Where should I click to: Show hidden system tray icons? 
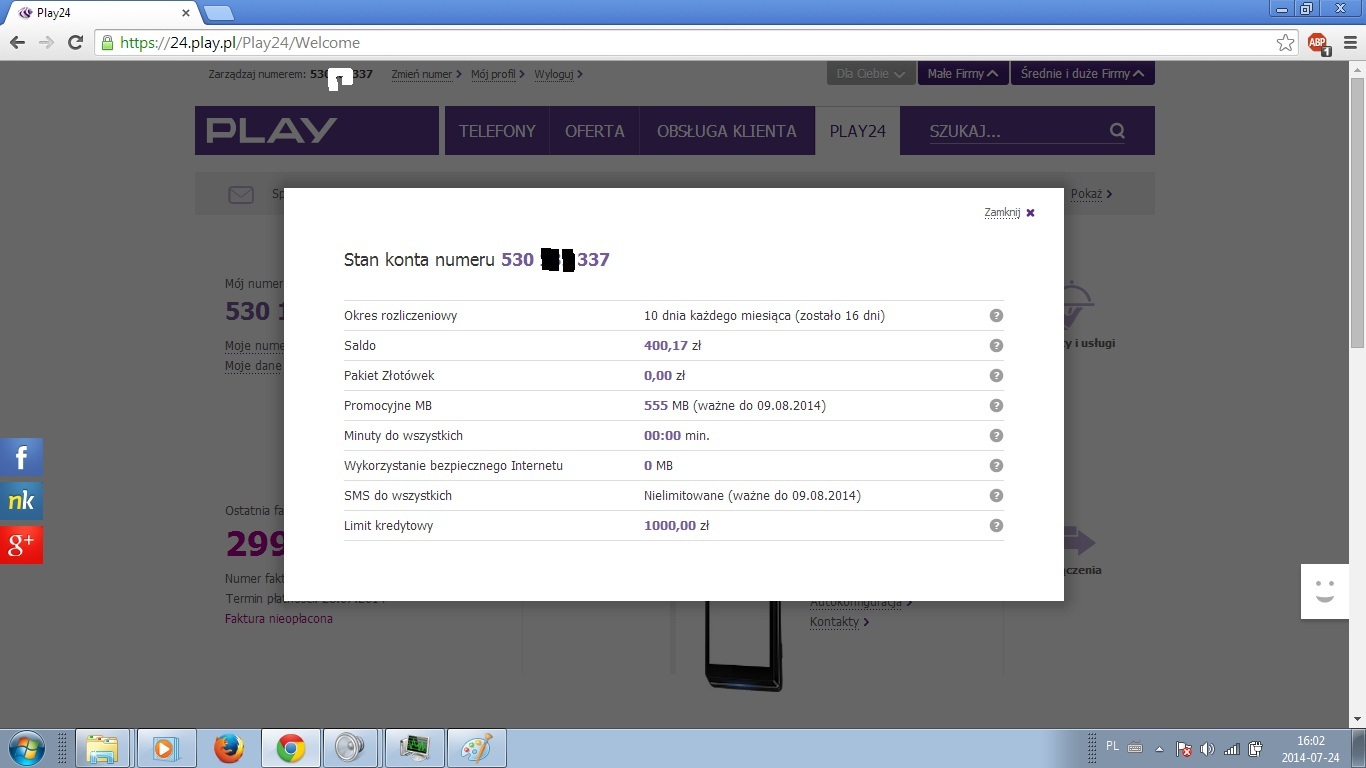[x=1160, y=748]
